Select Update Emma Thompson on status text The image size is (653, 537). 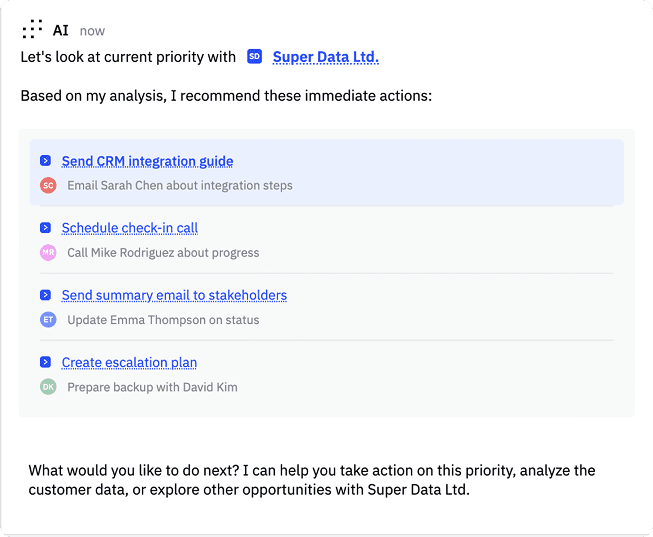(163, 320)
